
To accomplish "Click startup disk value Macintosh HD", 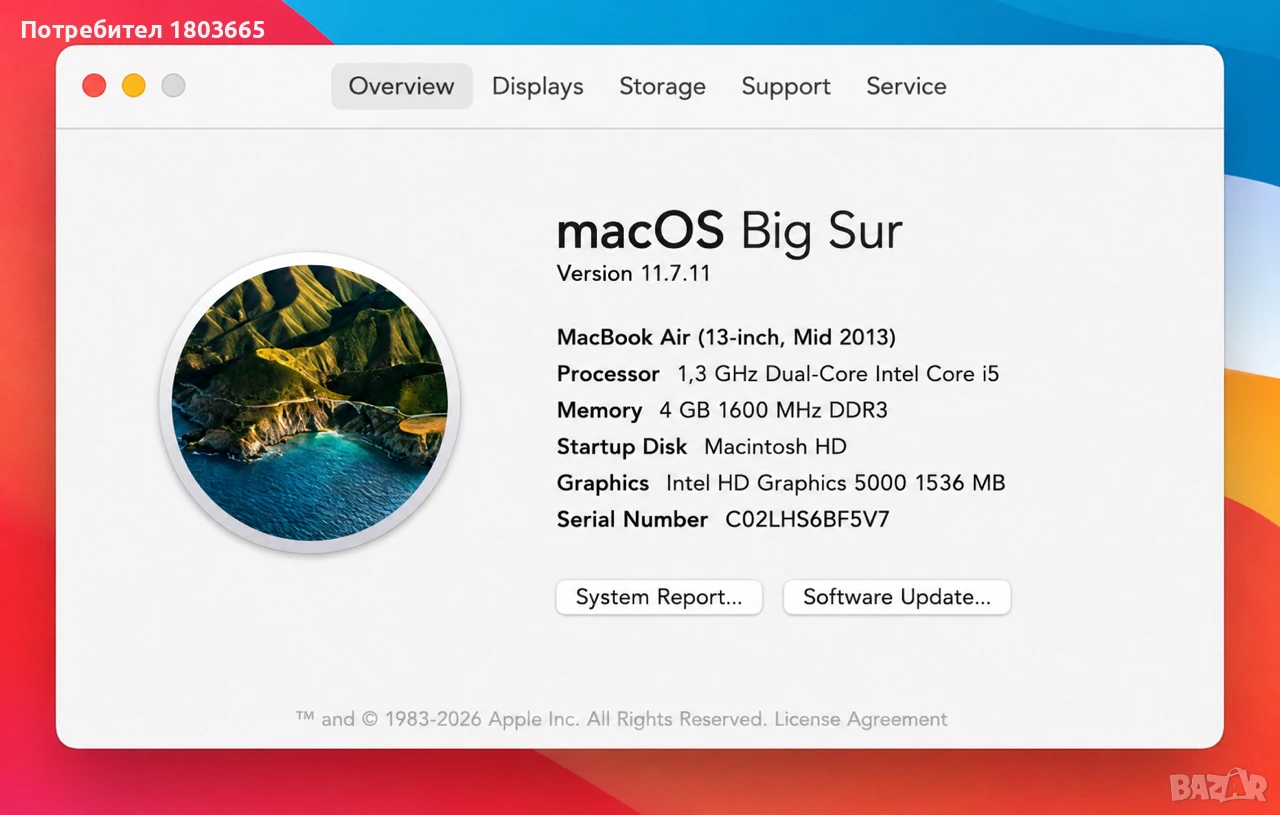I will 775,446.
